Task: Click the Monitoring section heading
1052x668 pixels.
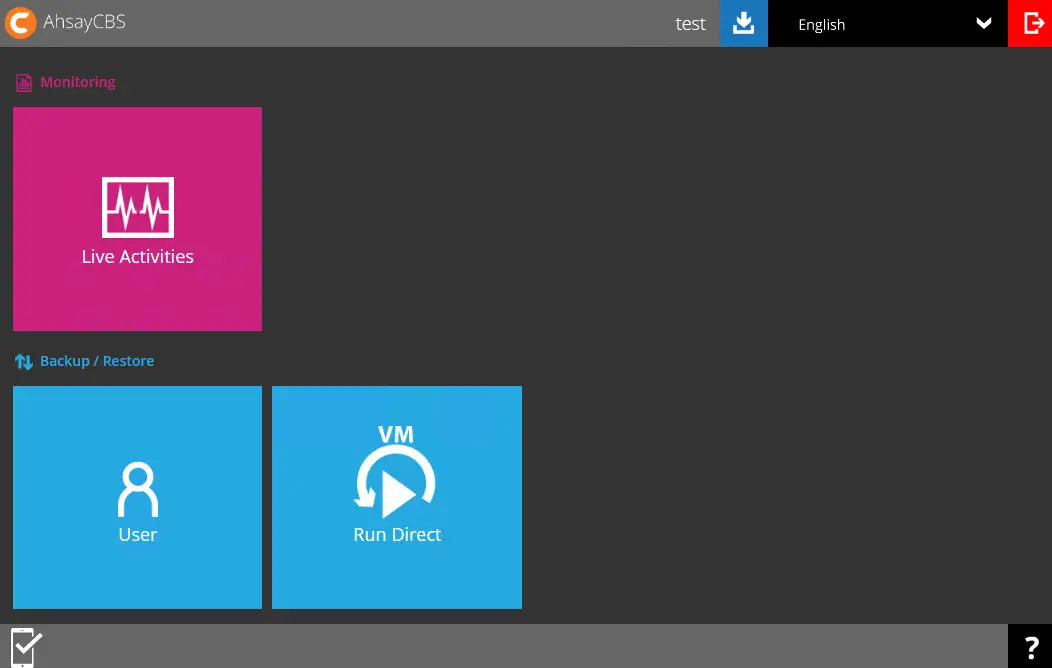Action: tap(78, 82)
